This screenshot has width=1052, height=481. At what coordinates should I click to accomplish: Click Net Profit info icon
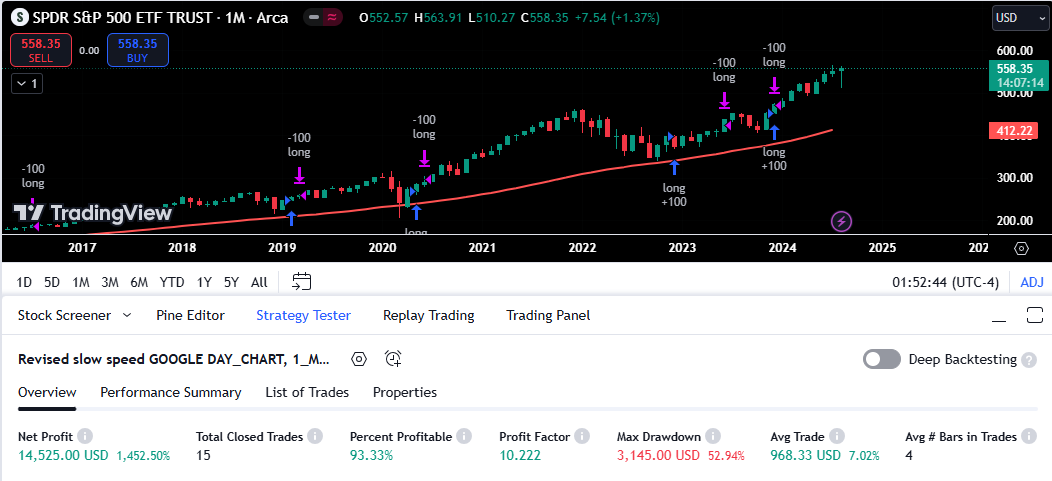coord(86,437)
